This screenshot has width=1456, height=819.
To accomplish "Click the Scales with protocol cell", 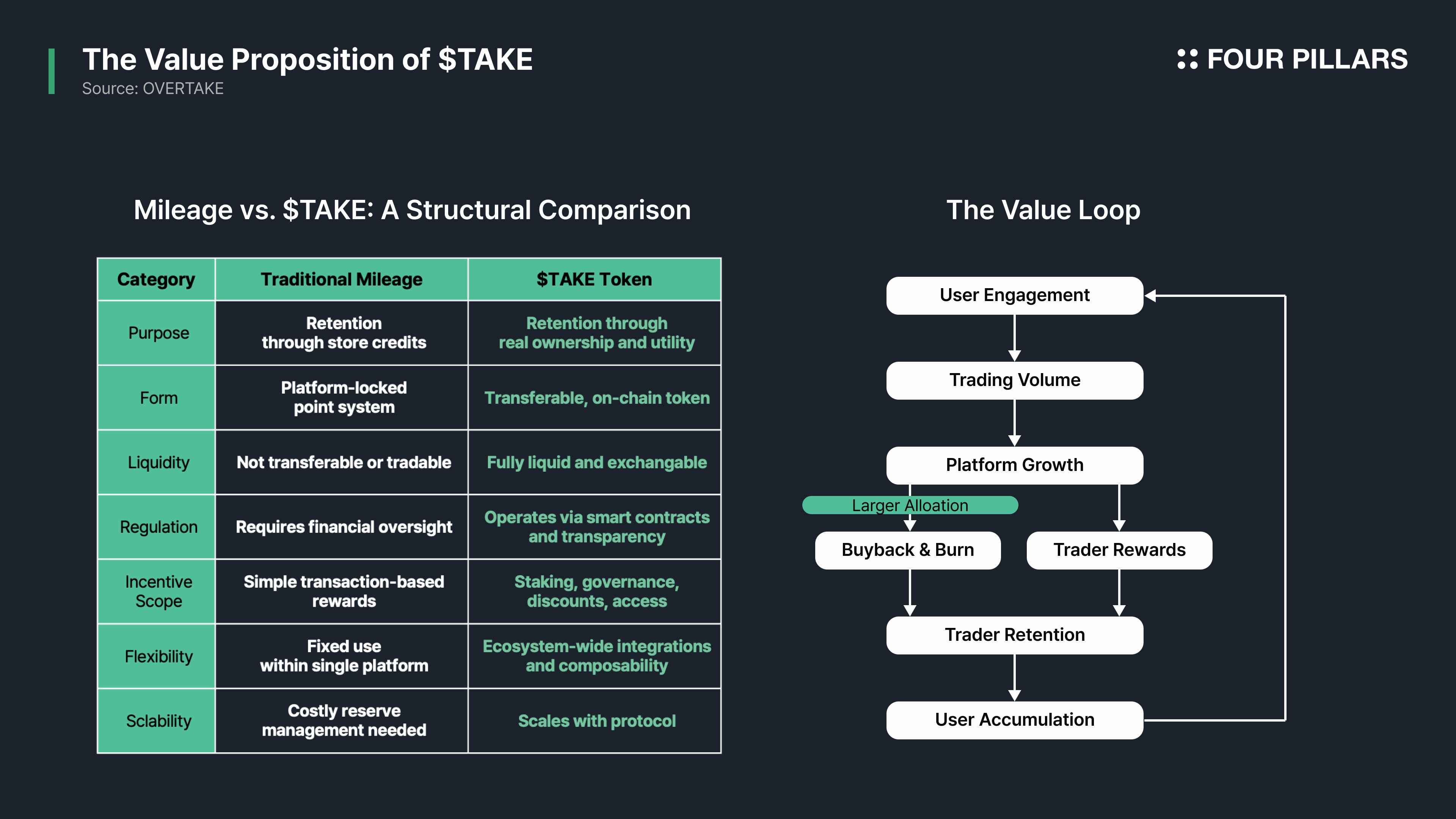I will (596, 721).
